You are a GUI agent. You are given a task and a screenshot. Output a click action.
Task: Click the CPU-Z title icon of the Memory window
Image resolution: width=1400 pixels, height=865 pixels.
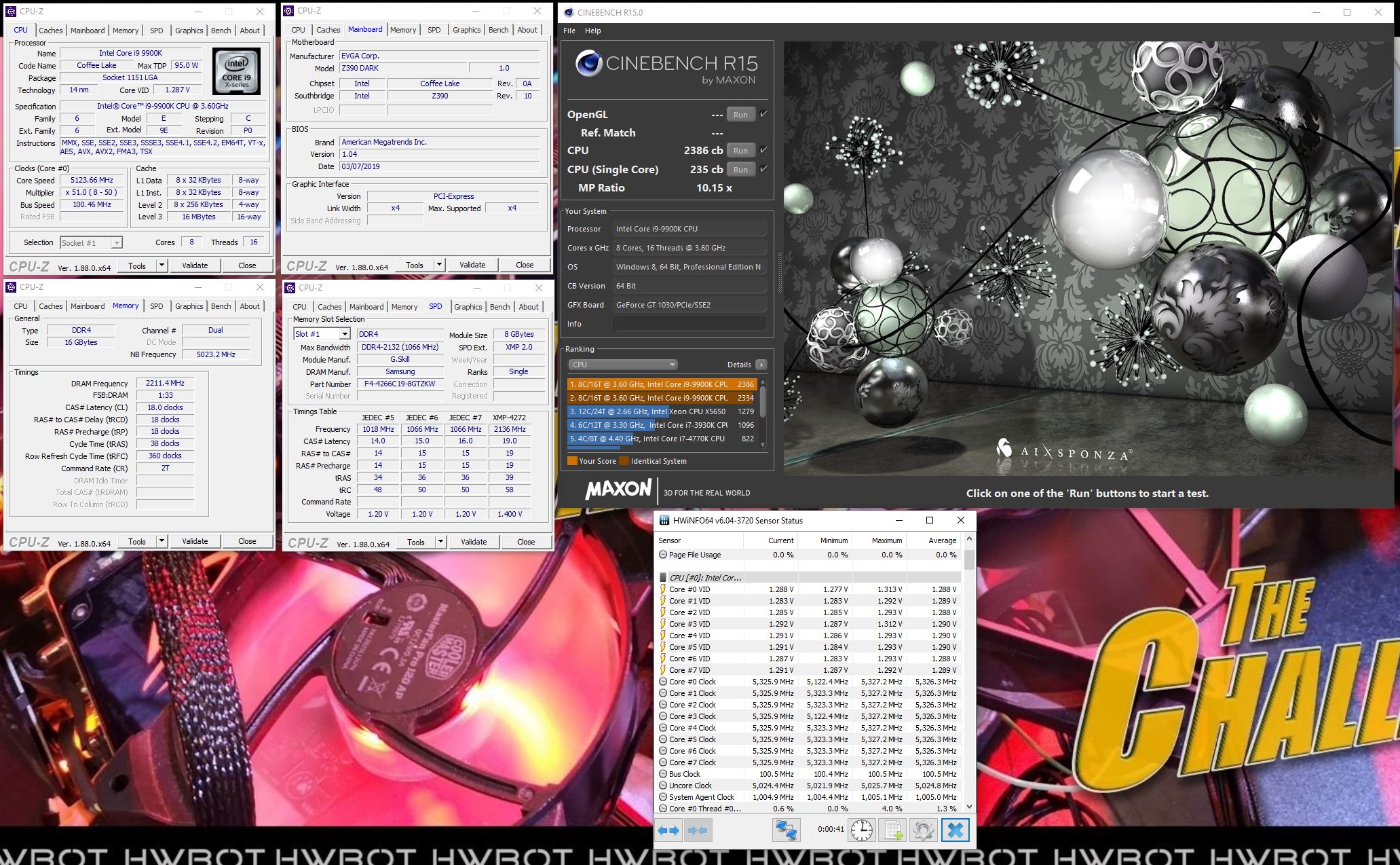click(x=11, y=287)
